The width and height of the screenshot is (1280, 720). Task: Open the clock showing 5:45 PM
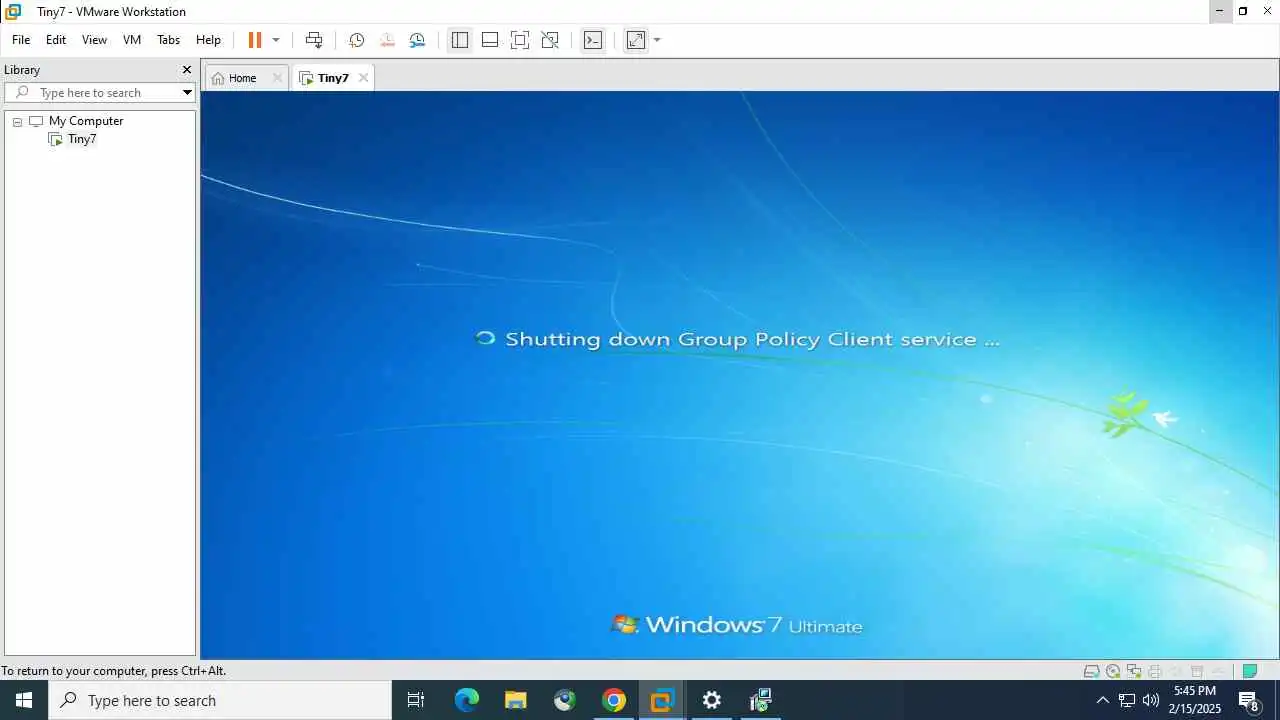1196,700
